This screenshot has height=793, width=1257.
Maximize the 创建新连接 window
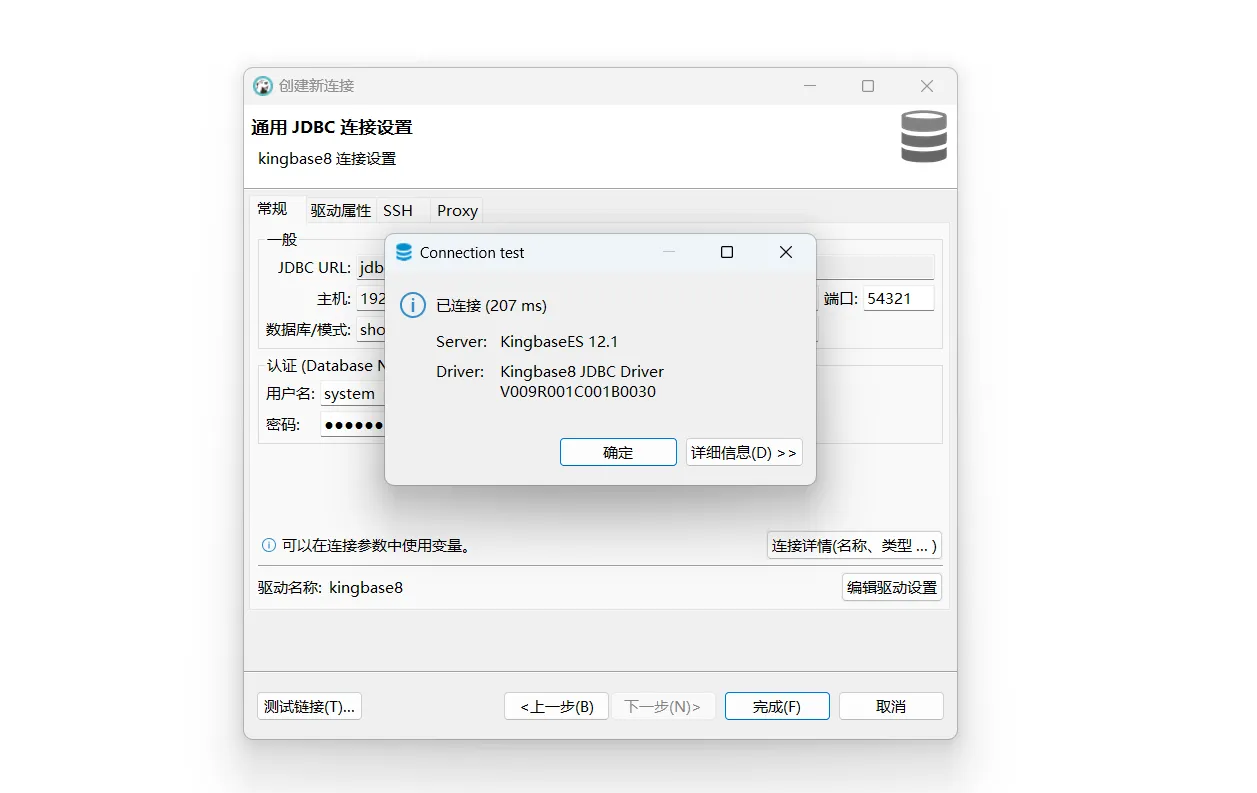pyautogui.click(x=868, y=86)
